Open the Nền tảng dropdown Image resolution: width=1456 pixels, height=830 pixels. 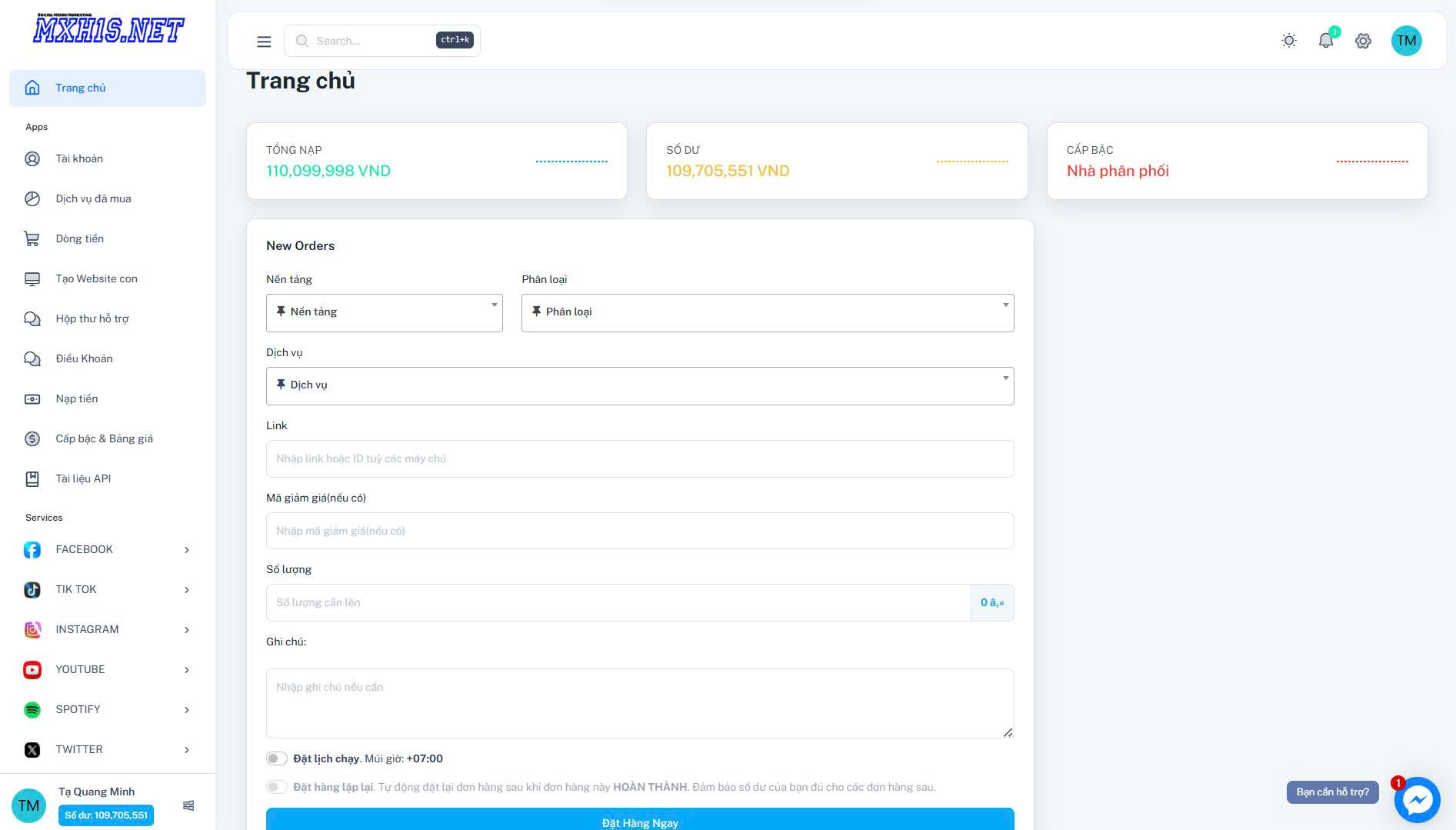[385, 312]
